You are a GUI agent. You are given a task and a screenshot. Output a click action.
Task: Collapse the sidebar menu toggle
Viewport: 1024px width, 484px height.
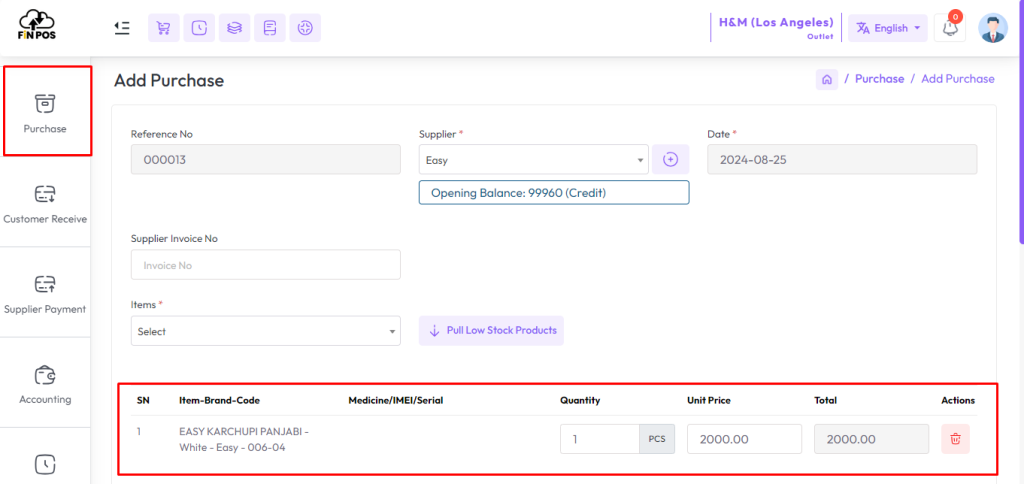pyautogui.click(x=122, y=27)
